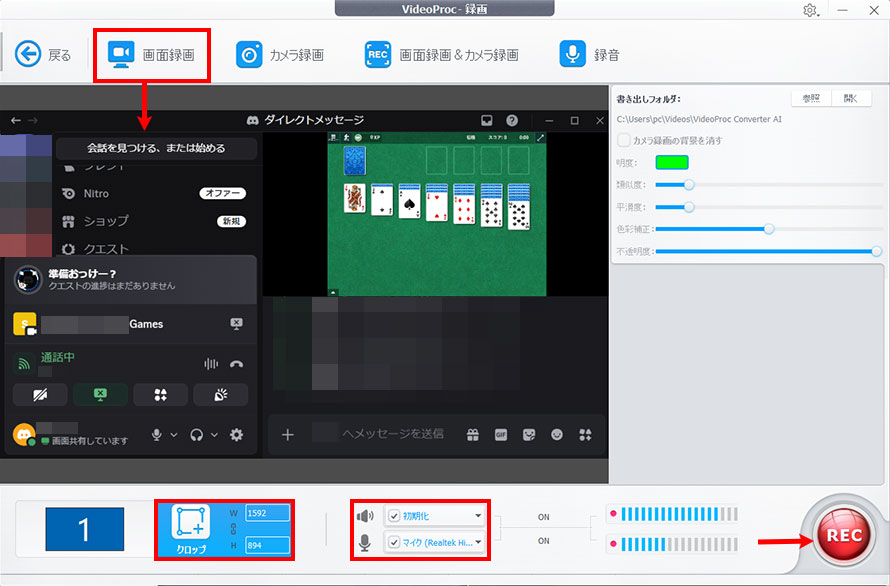Adjust the 類似度 slider handle
The image size is (890, 586).
[x=689, y=185]
